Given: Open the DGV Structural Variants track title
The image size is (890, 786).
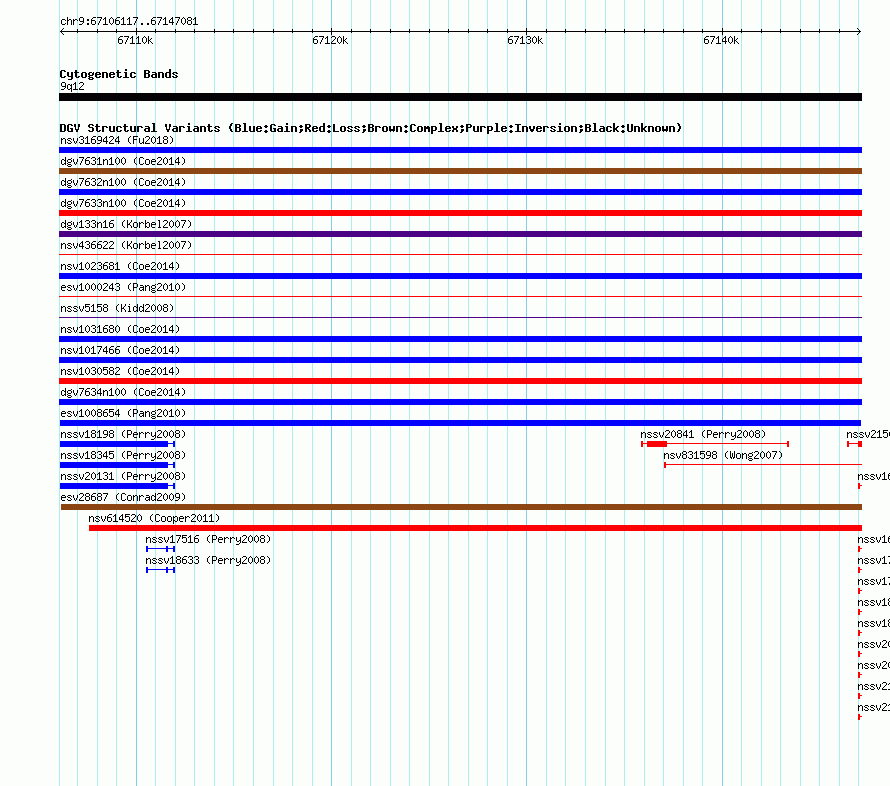Looking at the screenshot, I should tap(370, 128).
